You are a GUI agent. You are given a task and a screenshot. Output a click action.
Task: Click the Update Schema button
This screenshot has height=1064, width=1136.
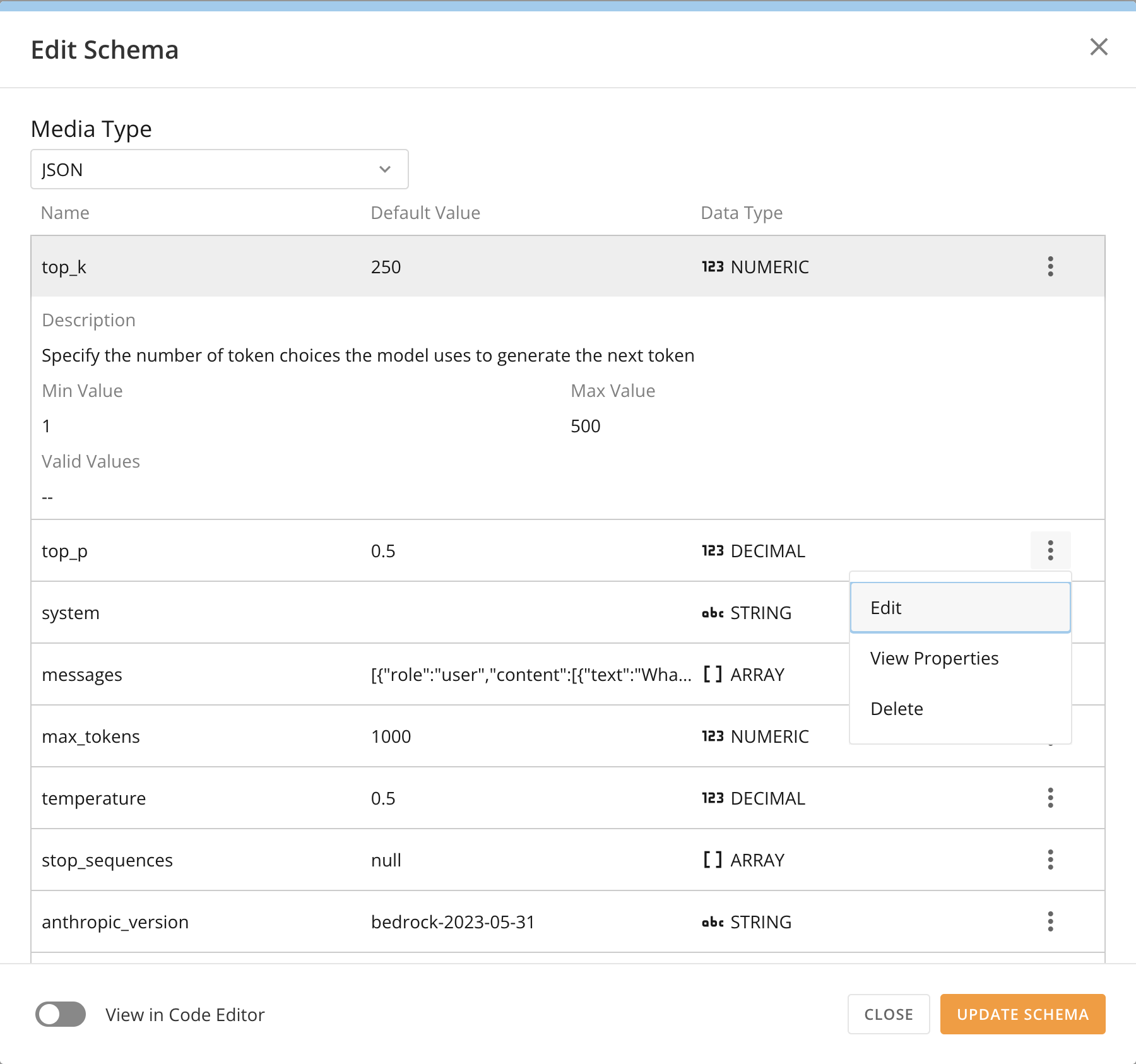coord(1022,1014)
